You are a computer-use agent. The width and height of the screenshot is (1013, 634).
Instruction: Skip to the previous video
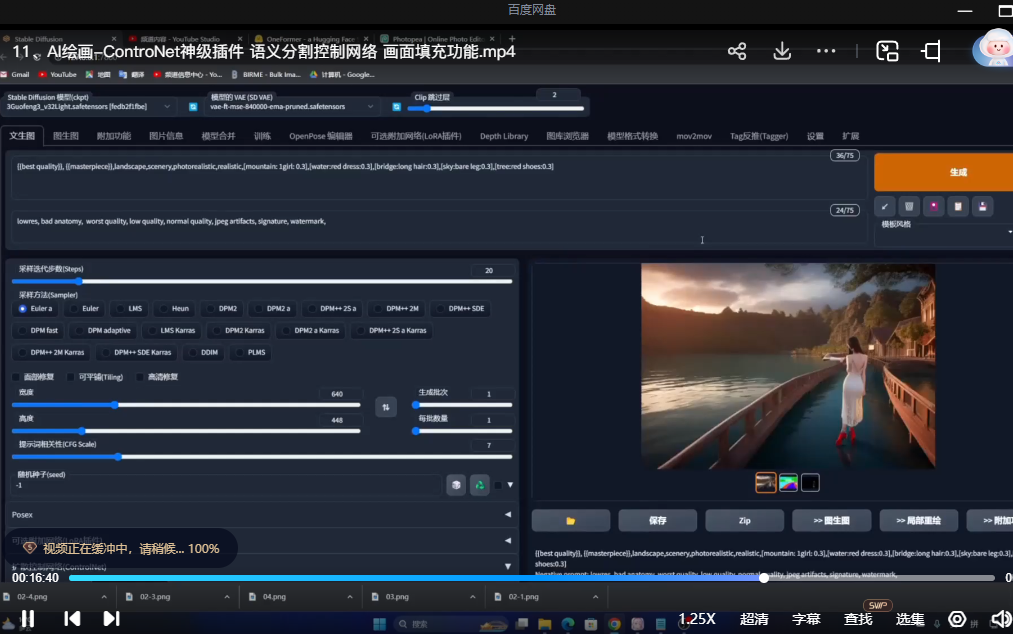[x=72, y=618]
